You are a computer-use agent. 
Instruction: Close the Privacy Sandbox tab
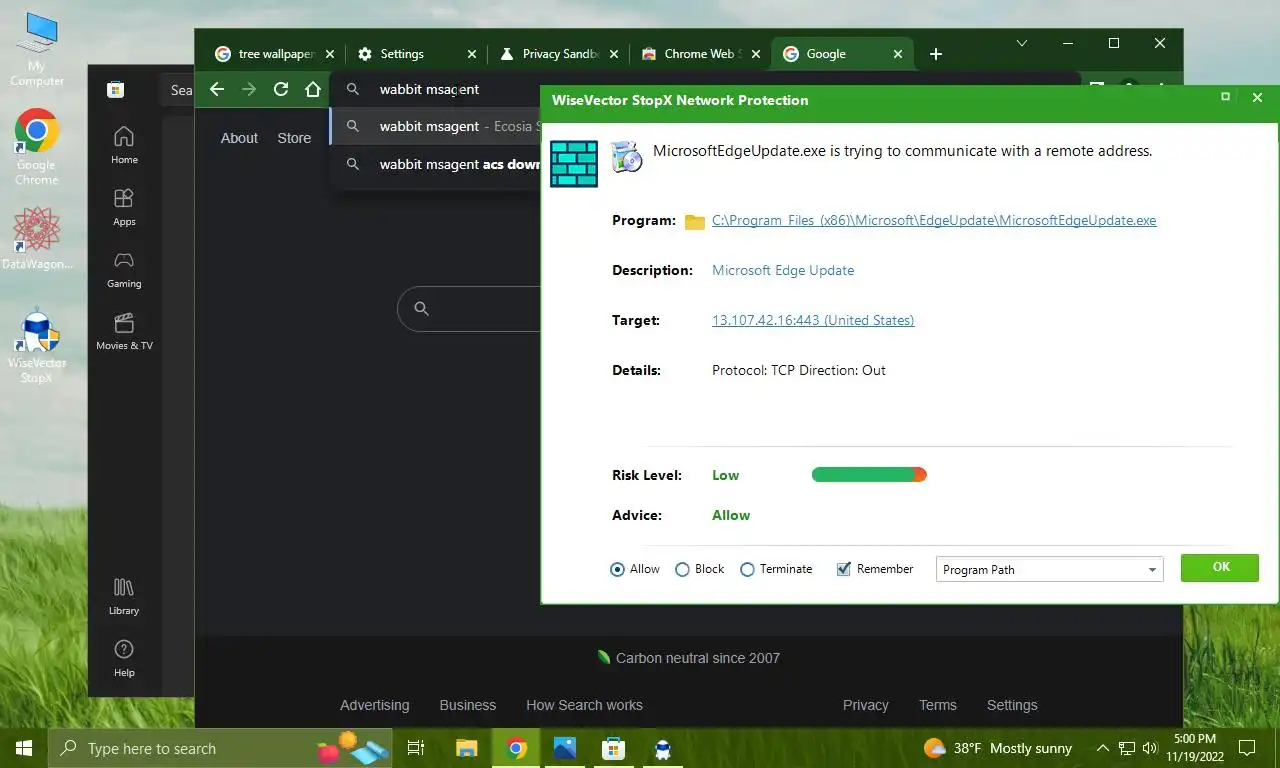[614, 54]
